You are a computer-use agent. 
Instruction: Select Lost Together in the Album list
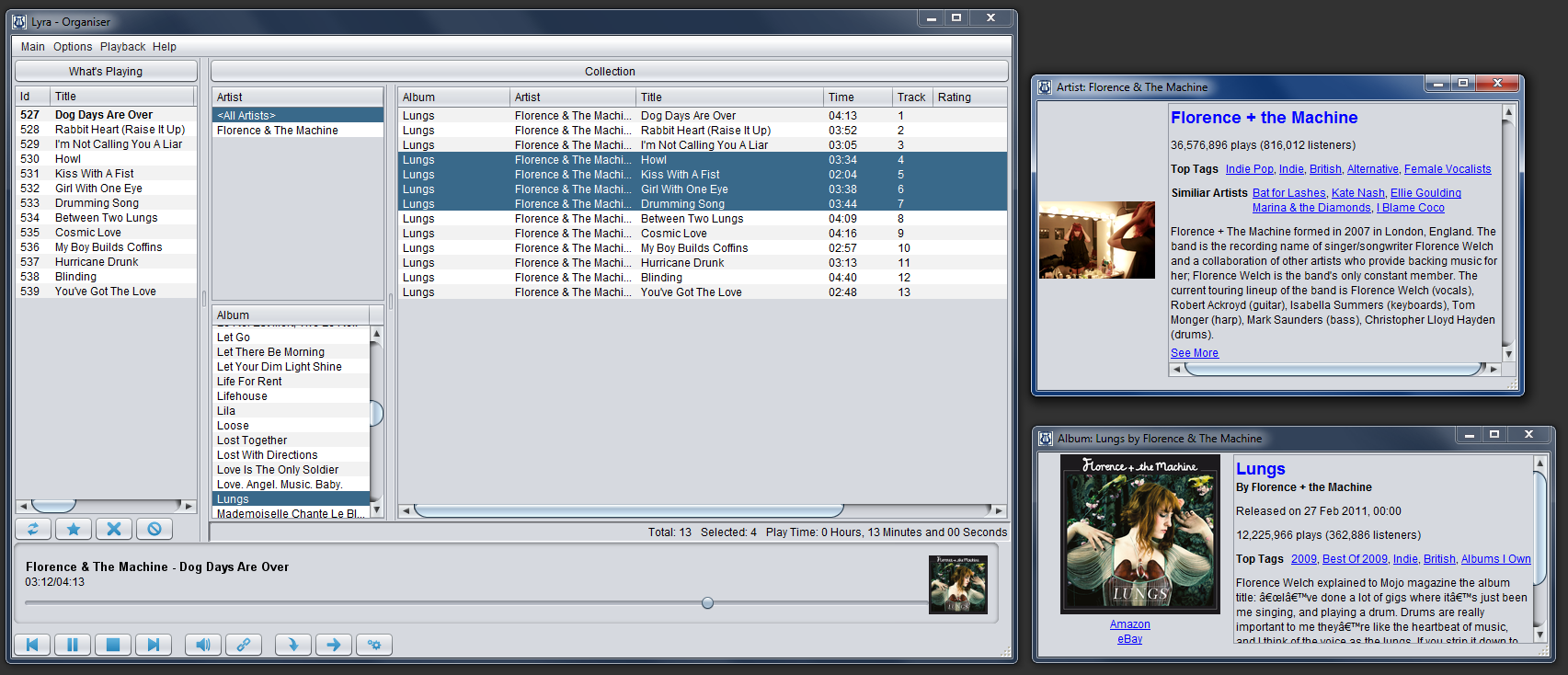[x=292, y=440]
